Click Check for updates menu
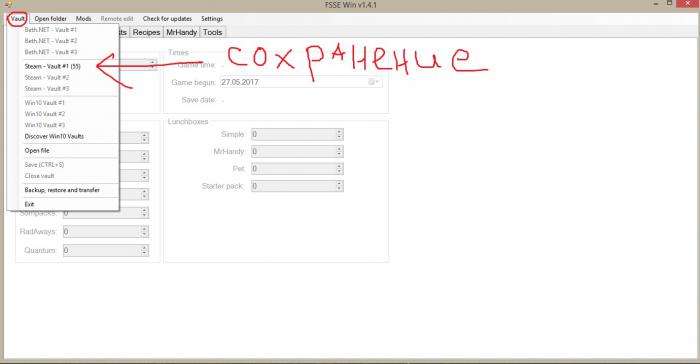The image size is (700, 364). pos(167,19)
